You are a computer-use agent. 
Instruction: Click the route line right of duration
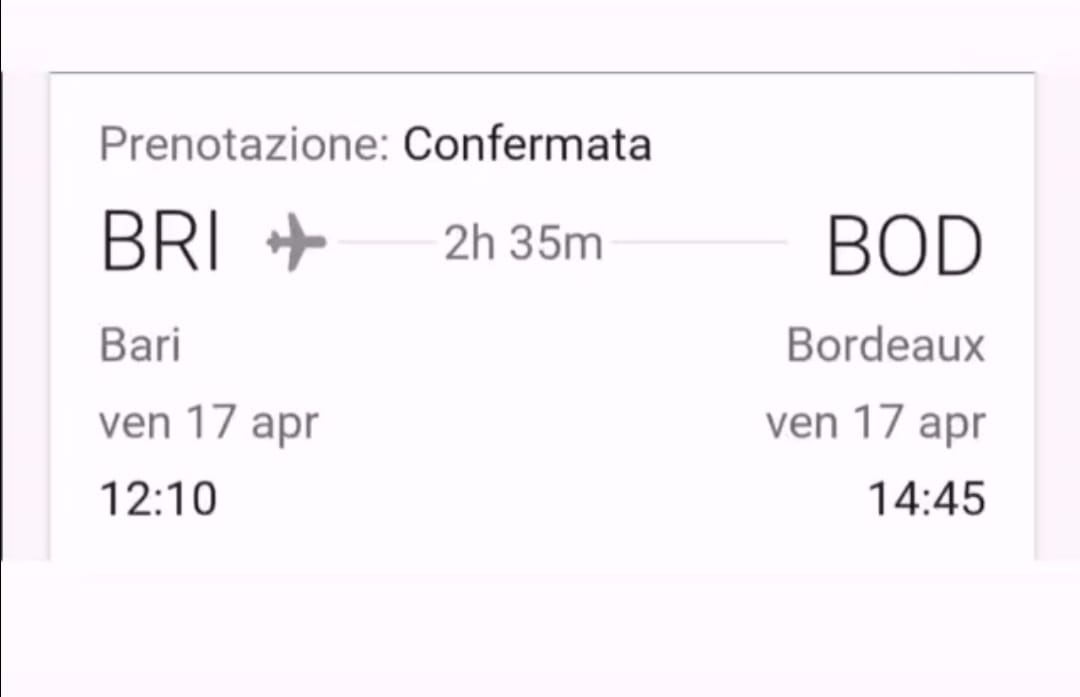tap(699, 242)
